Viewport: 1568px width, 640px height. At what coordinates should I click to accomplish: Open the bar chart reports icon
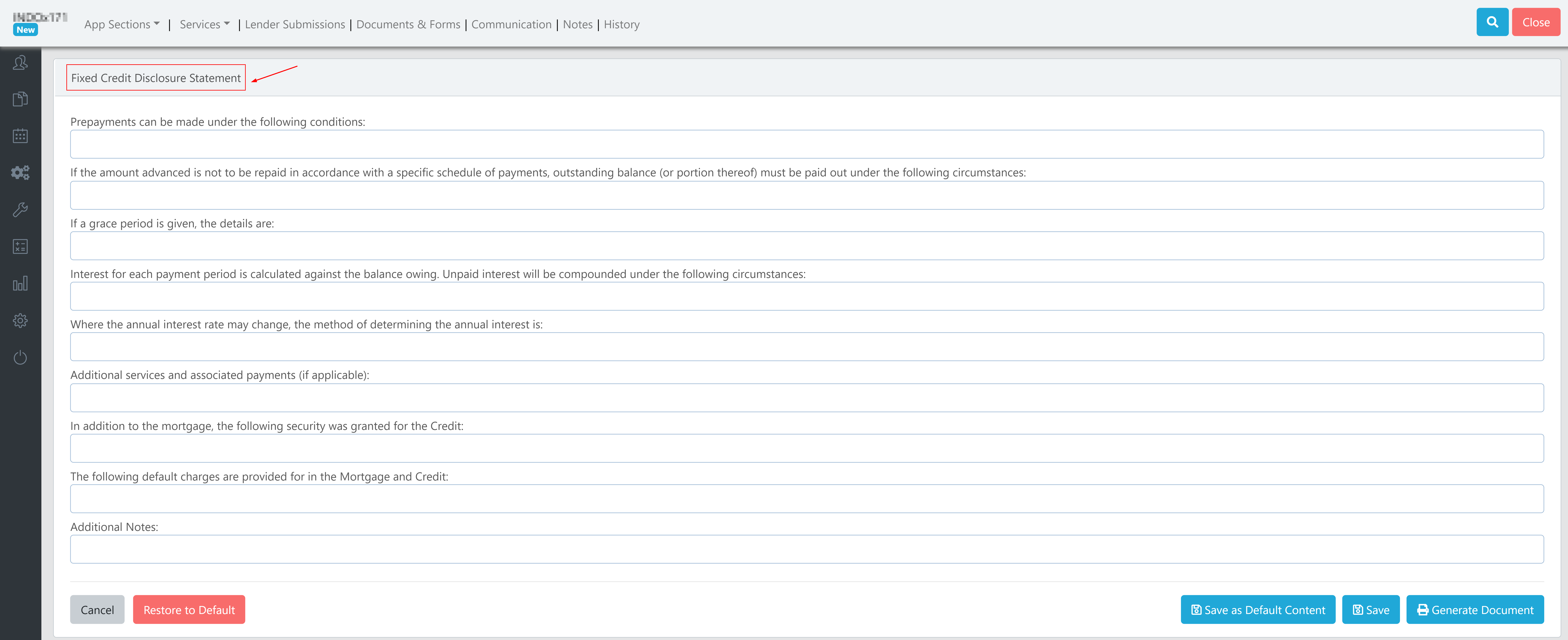click(20, 283)
